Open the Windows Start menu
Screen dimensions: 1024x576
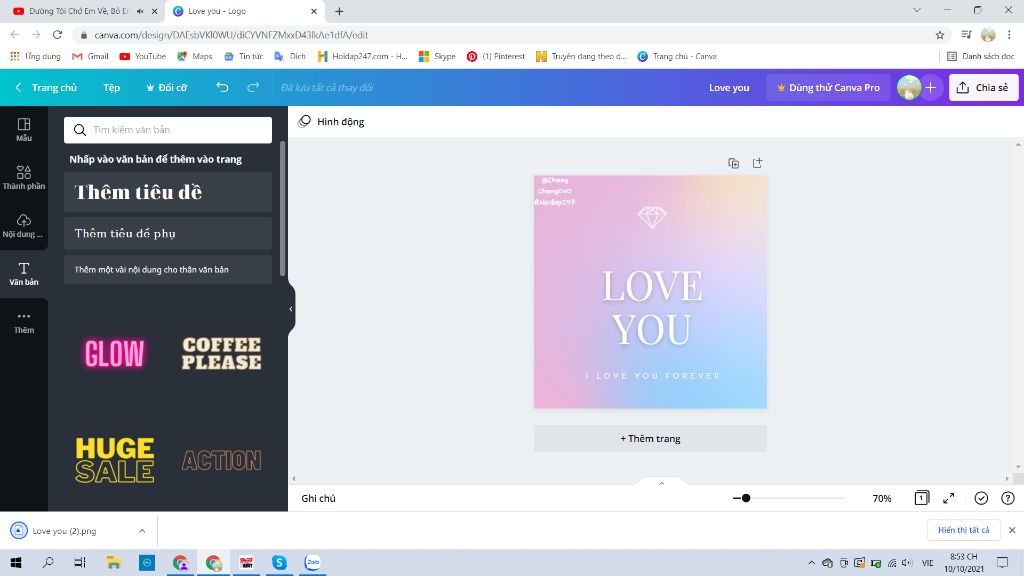click(x=16, y=562)
